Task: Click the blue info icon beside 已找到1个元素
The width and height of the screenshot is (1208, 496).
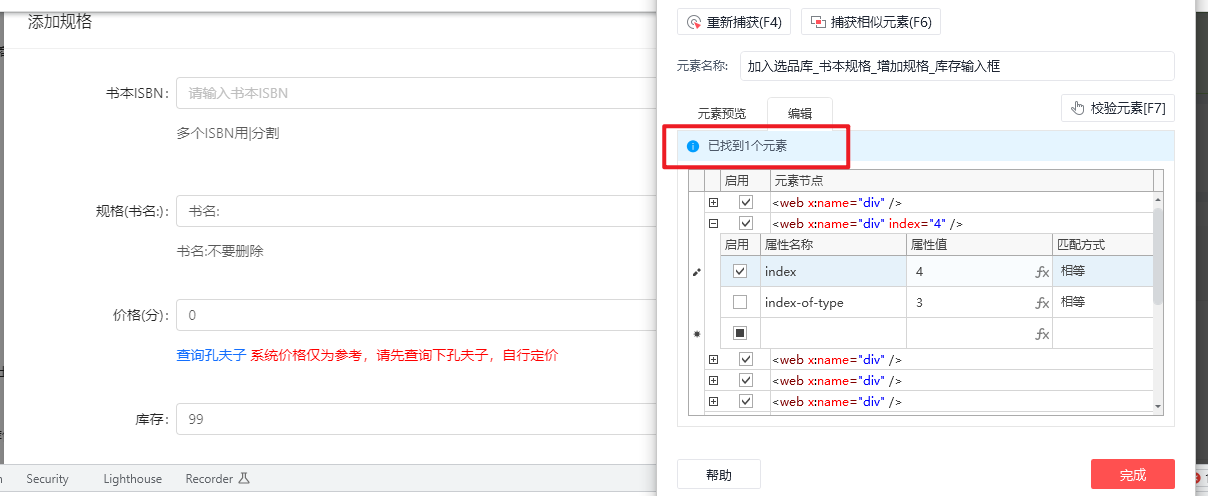Action: tap(693, 146)
